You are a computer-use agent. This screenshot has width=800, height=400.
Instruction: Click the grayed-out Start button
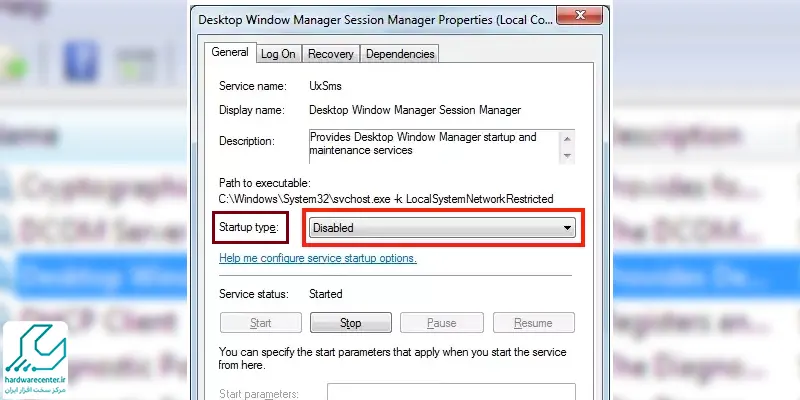(x=261, y=323)
